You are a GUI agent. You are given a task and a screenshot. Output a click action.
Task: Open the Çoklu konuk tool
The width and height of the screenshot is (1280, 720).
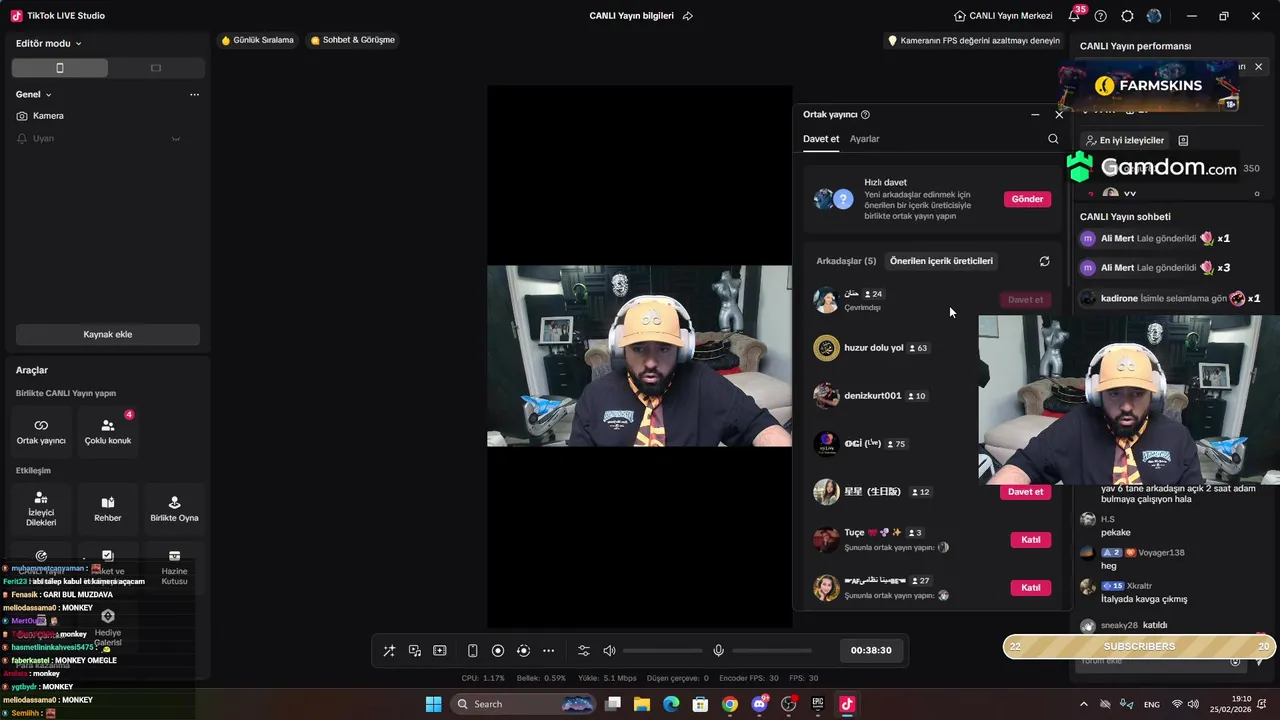(108, 430)
